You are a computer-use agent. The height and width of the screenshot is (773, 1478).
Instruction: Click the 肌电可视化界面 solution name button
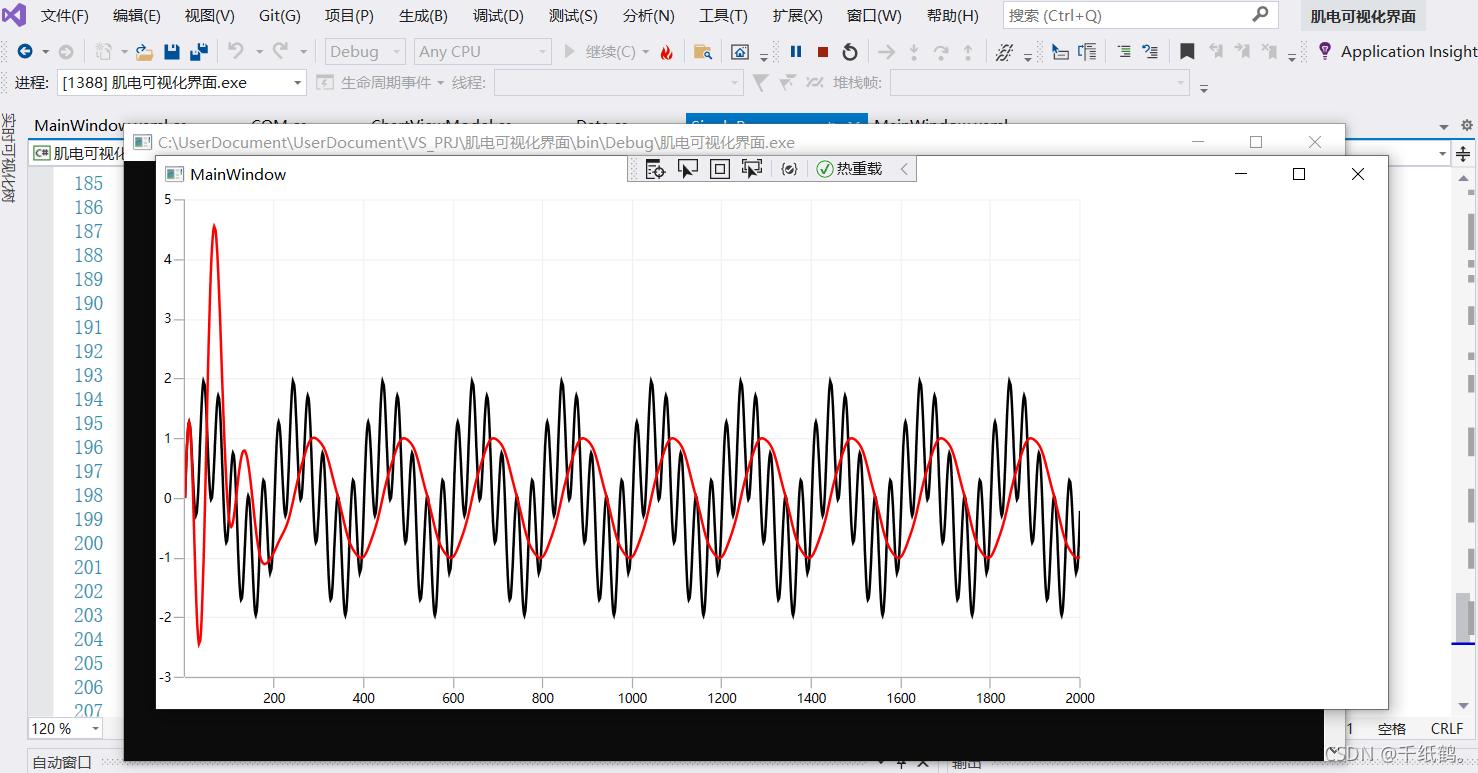pyautogui.click(x=1363, y=16)
